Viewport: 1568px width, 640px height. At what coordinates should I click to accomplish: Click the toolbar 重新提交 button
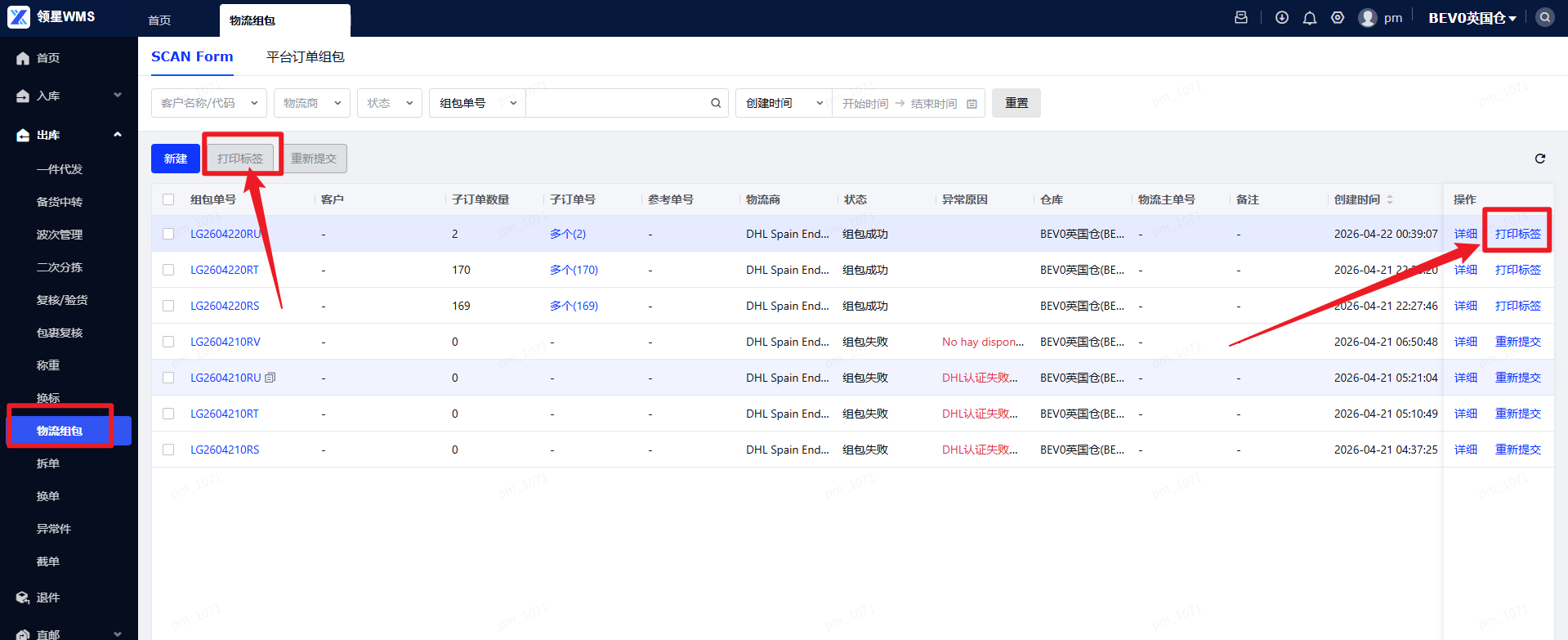314,159
